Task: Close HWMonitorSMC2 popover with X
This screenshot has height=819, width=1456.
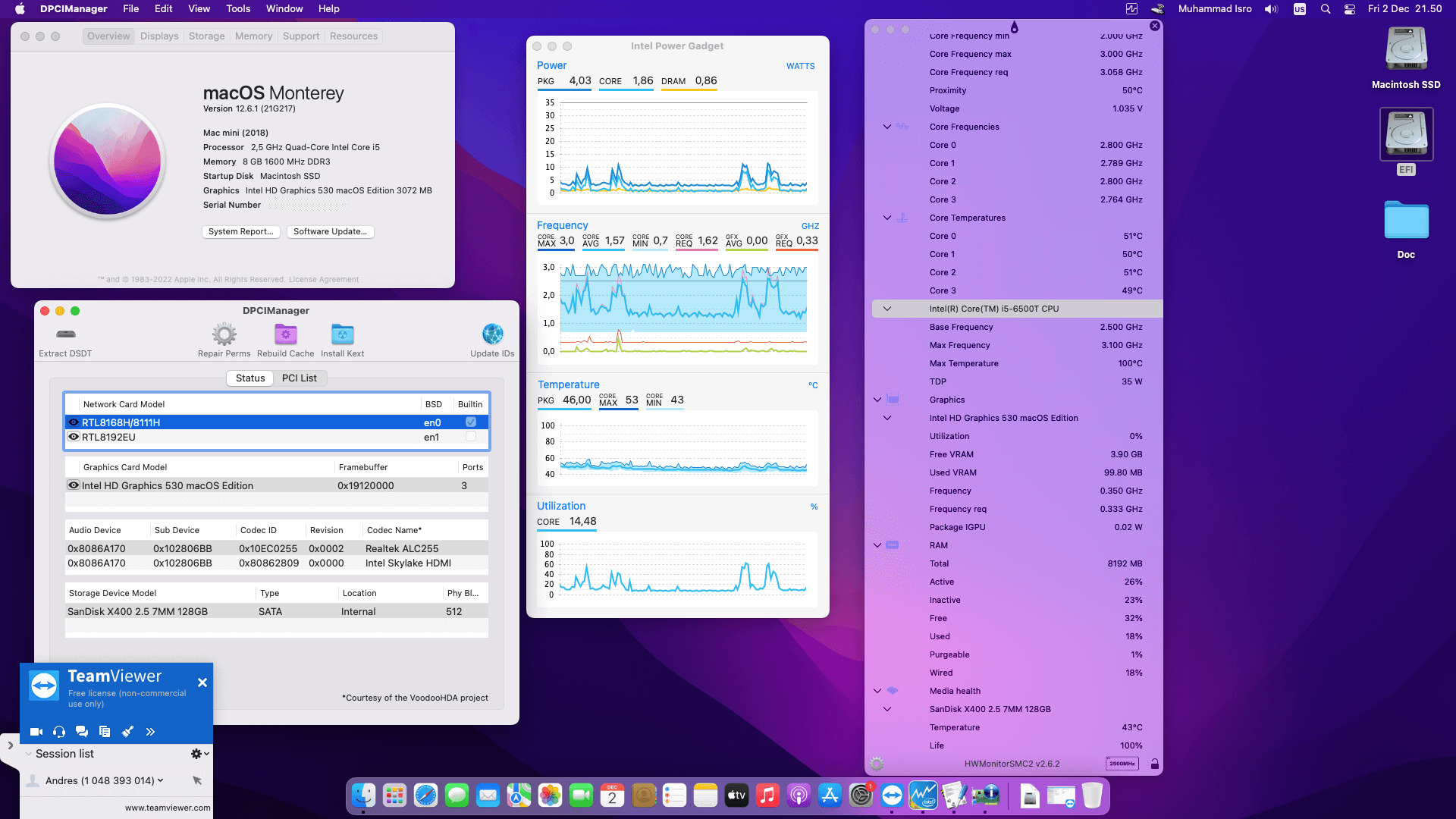Action: click(1155, 26)
